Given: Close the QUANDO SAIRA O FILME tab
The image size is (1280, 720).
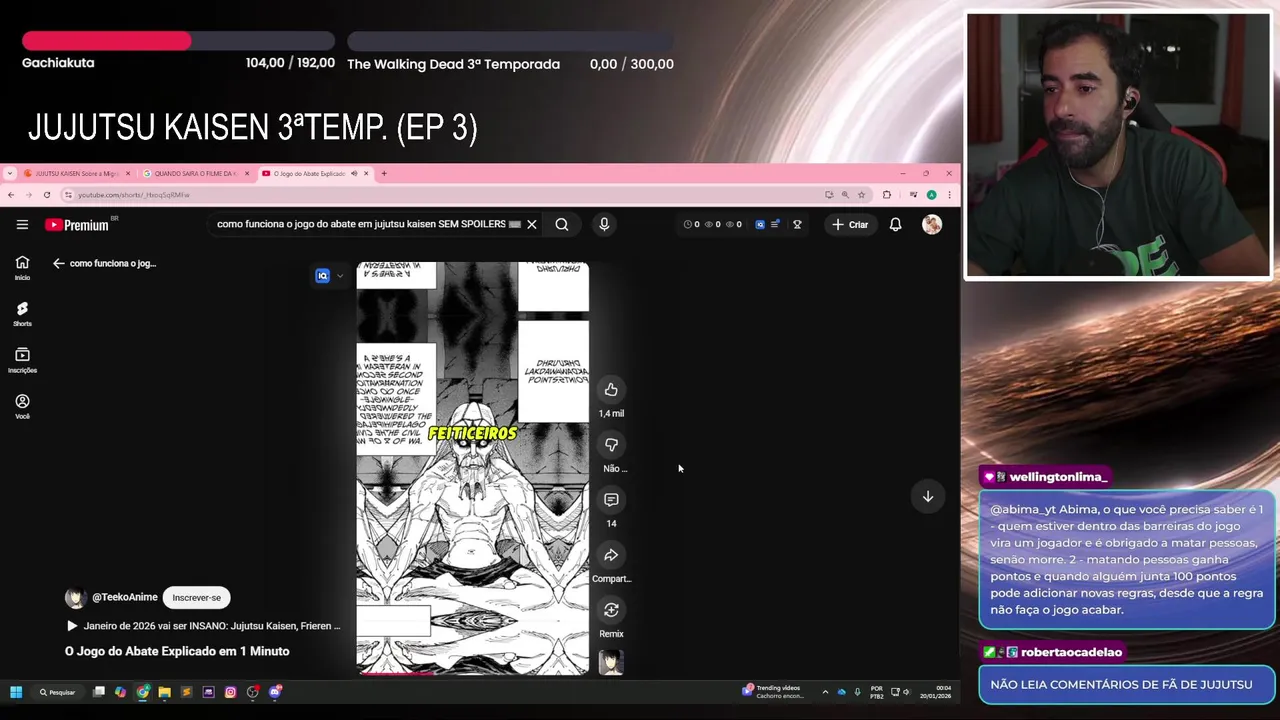Looking at the screenshot, I should point(248,174).
